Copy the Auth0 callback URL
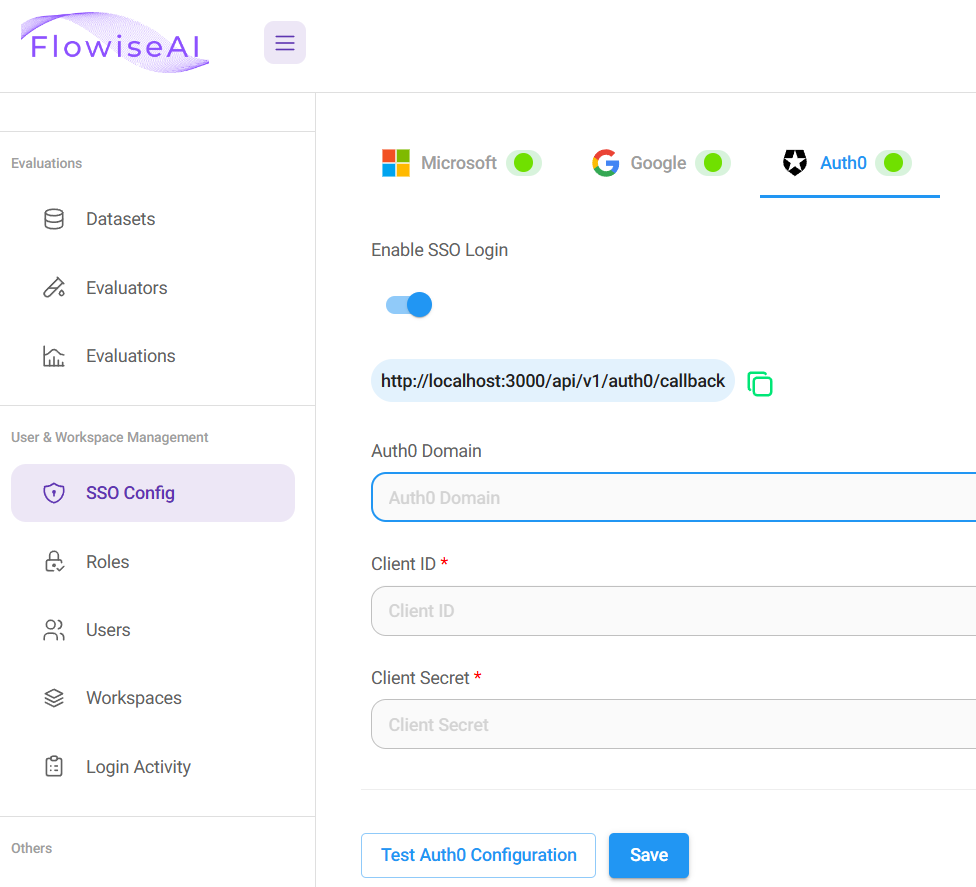The height and width of the screenshot is (887, 976). (x=760, y=383)
